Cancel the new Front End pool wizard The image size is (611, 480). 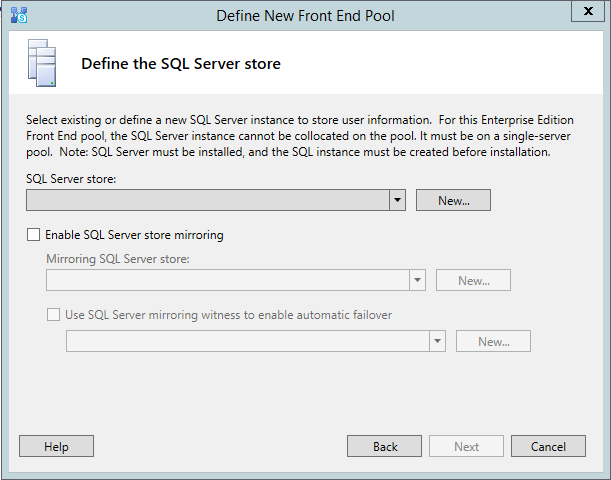pyautogui.click(x=548, y=446)
